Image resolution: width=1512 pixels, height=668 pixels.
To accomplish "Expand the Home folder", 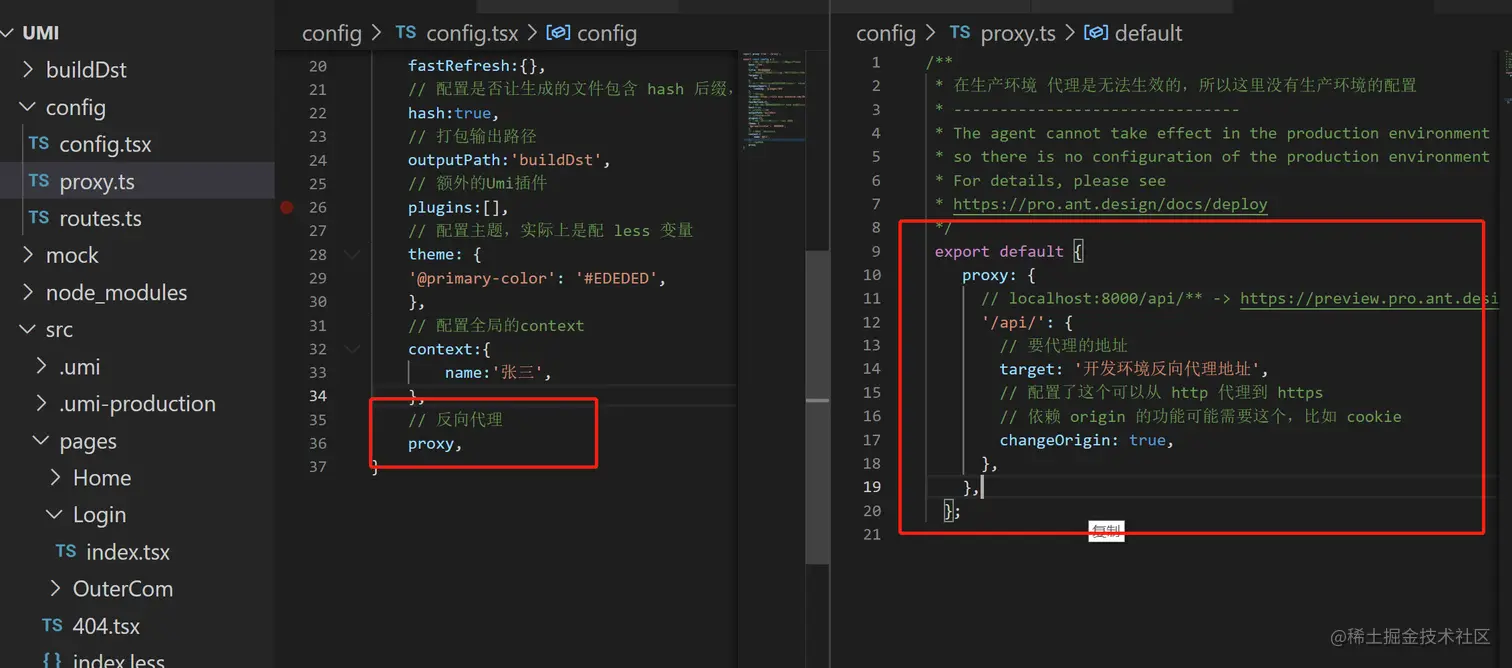I will click(x=56, y=477).
